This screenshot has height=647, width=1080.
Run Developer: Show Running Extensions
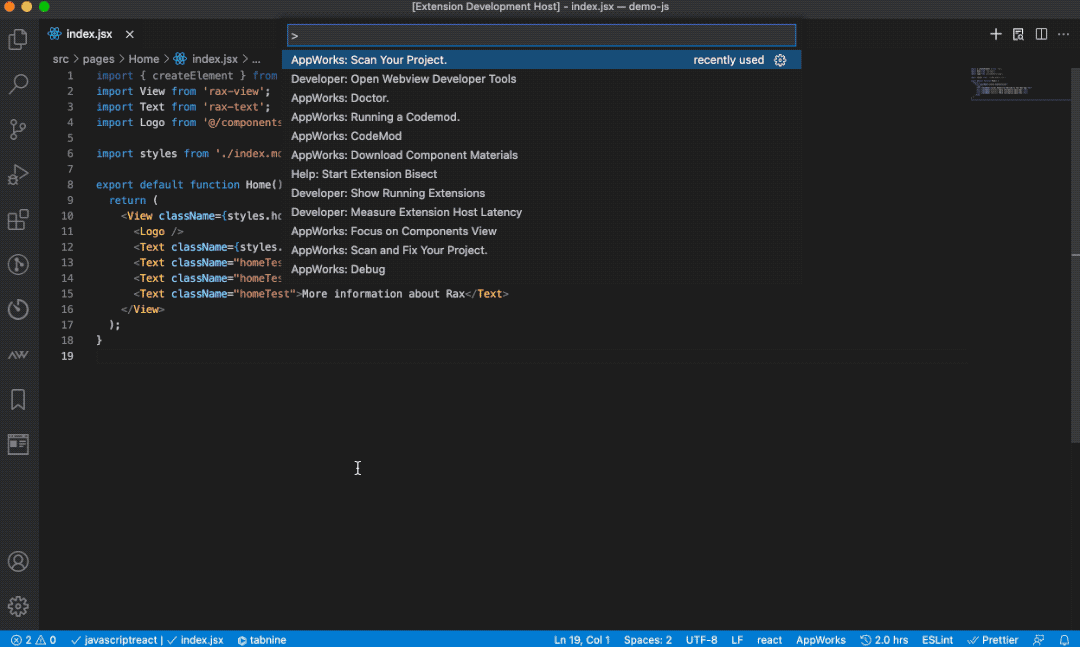(x=541, y=194)
